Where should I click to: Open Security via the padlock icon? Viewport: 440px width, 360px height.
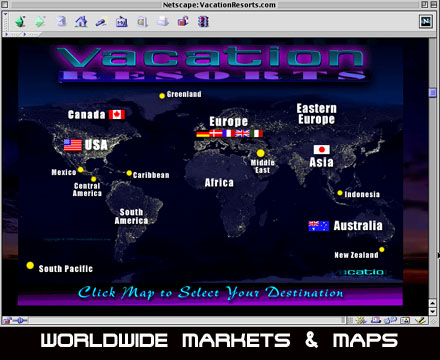coord(183,22)
